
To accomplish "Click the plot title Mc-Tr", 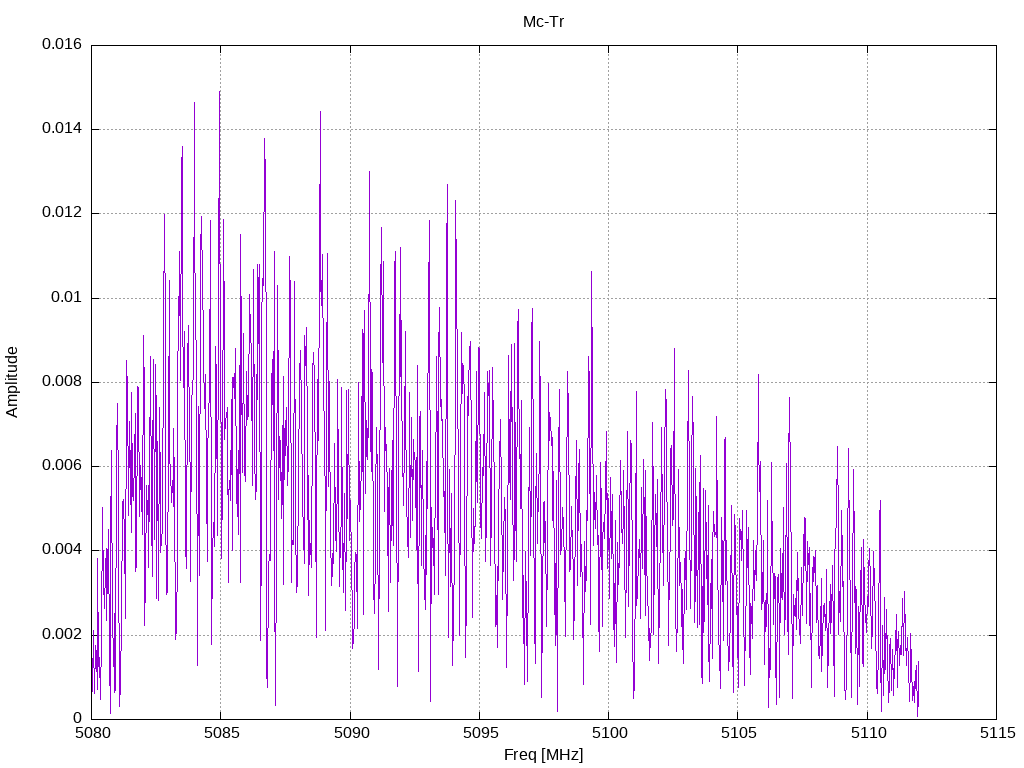I will pos(543,22).
